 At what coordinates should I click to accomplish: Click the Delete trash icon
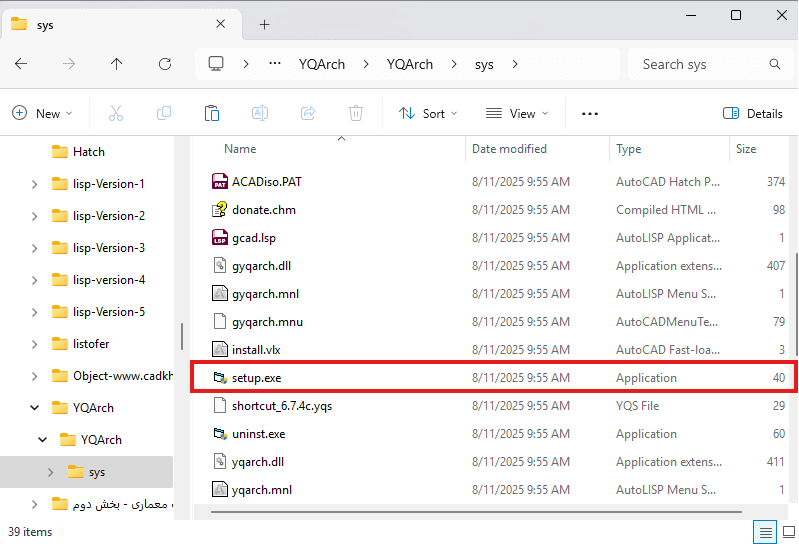[356, 113]
